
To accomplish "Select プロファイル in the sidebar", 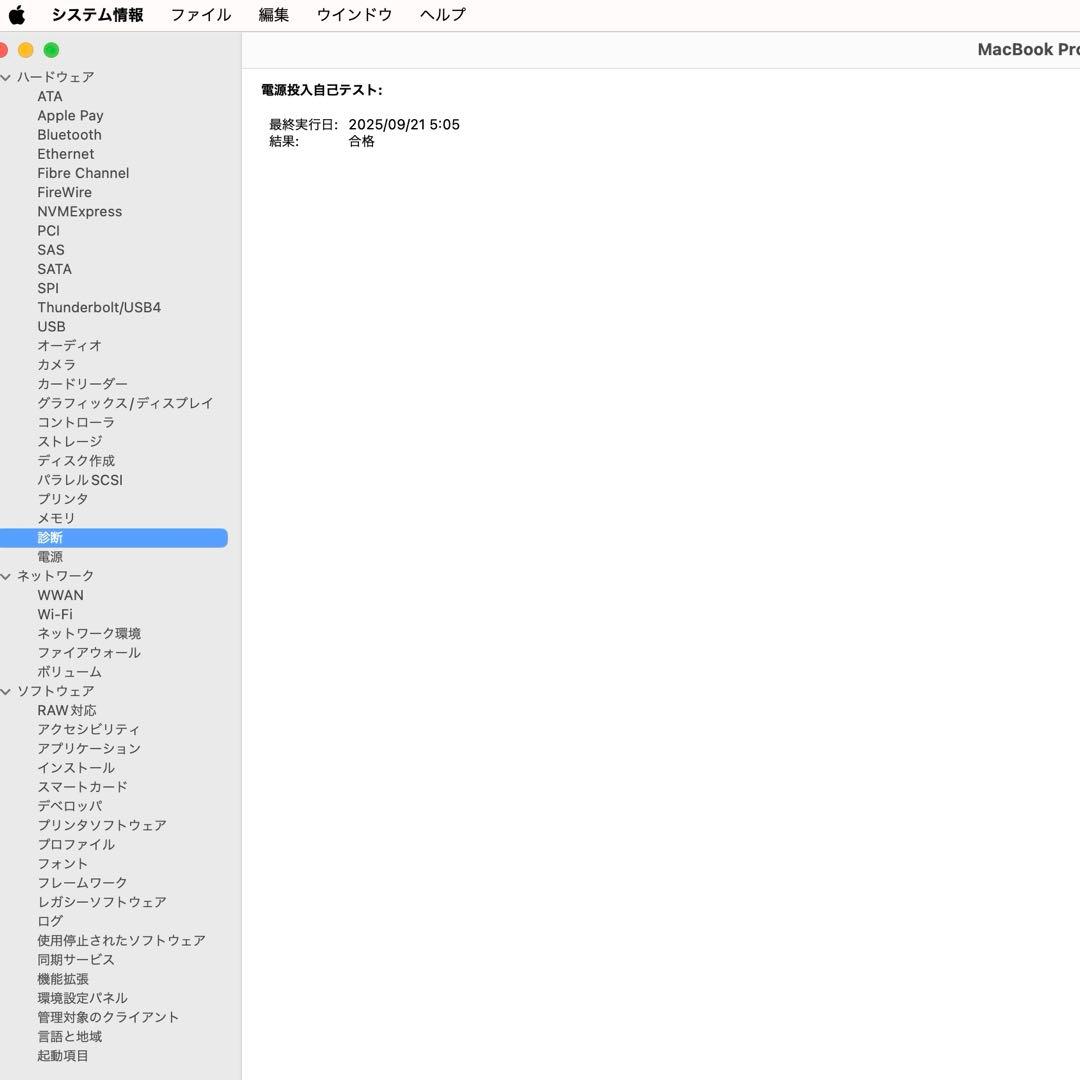I will click(76, 844).
